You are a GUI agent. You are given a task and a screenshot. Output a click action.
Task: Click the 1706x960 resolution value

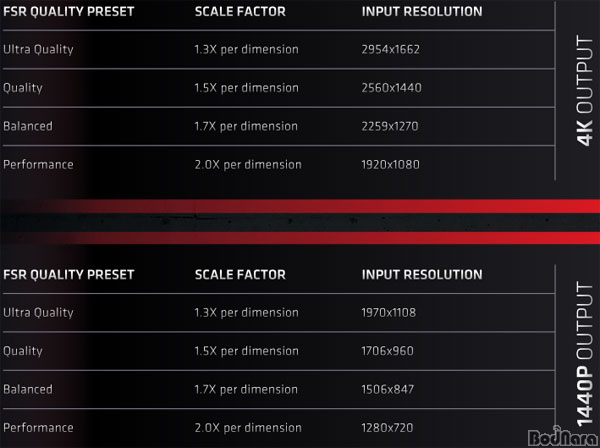pos(387,351)
